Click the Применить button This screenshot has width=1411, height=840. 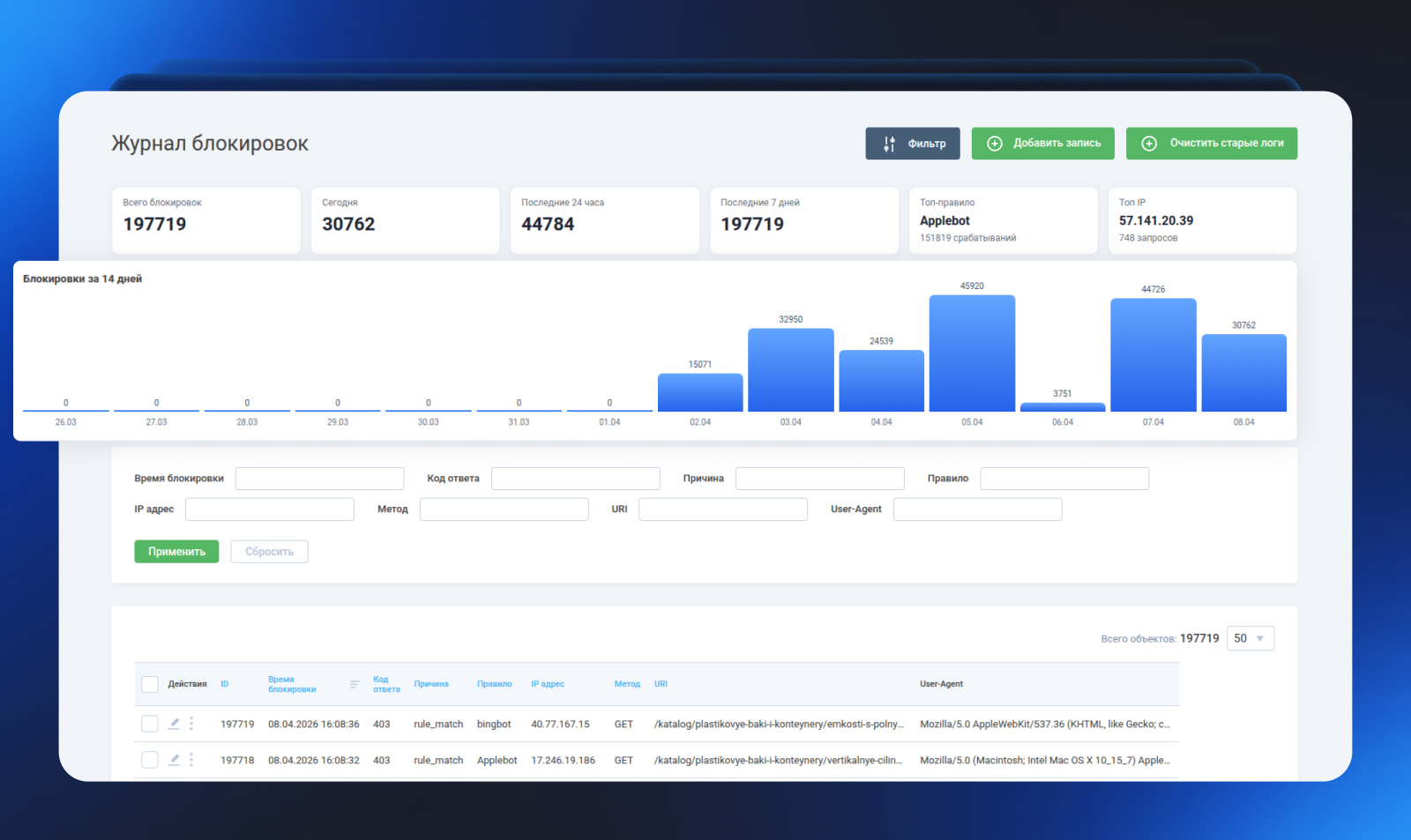point(176,552)
